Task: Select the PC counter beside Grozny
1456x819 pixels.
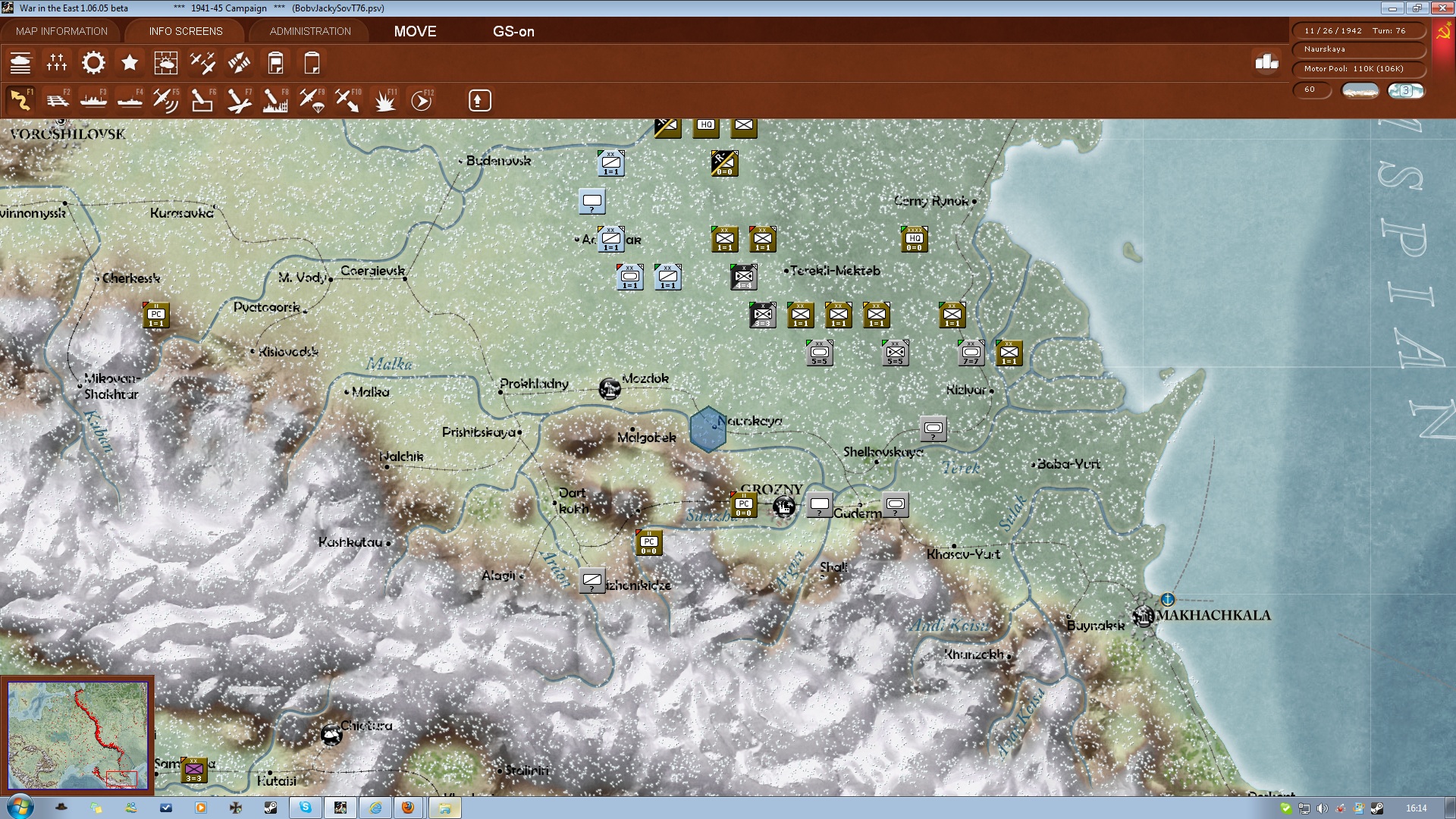Action: tap(743, 504)
